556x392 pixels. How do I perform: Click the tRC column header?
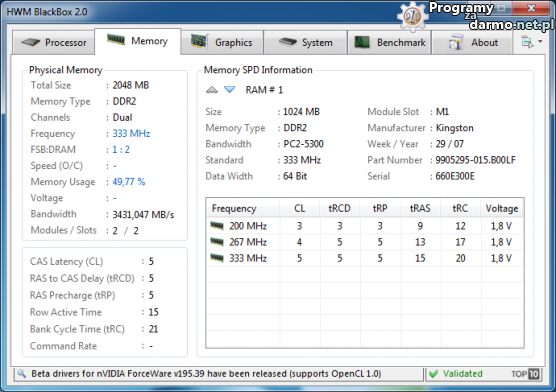[x=460, y=208]
